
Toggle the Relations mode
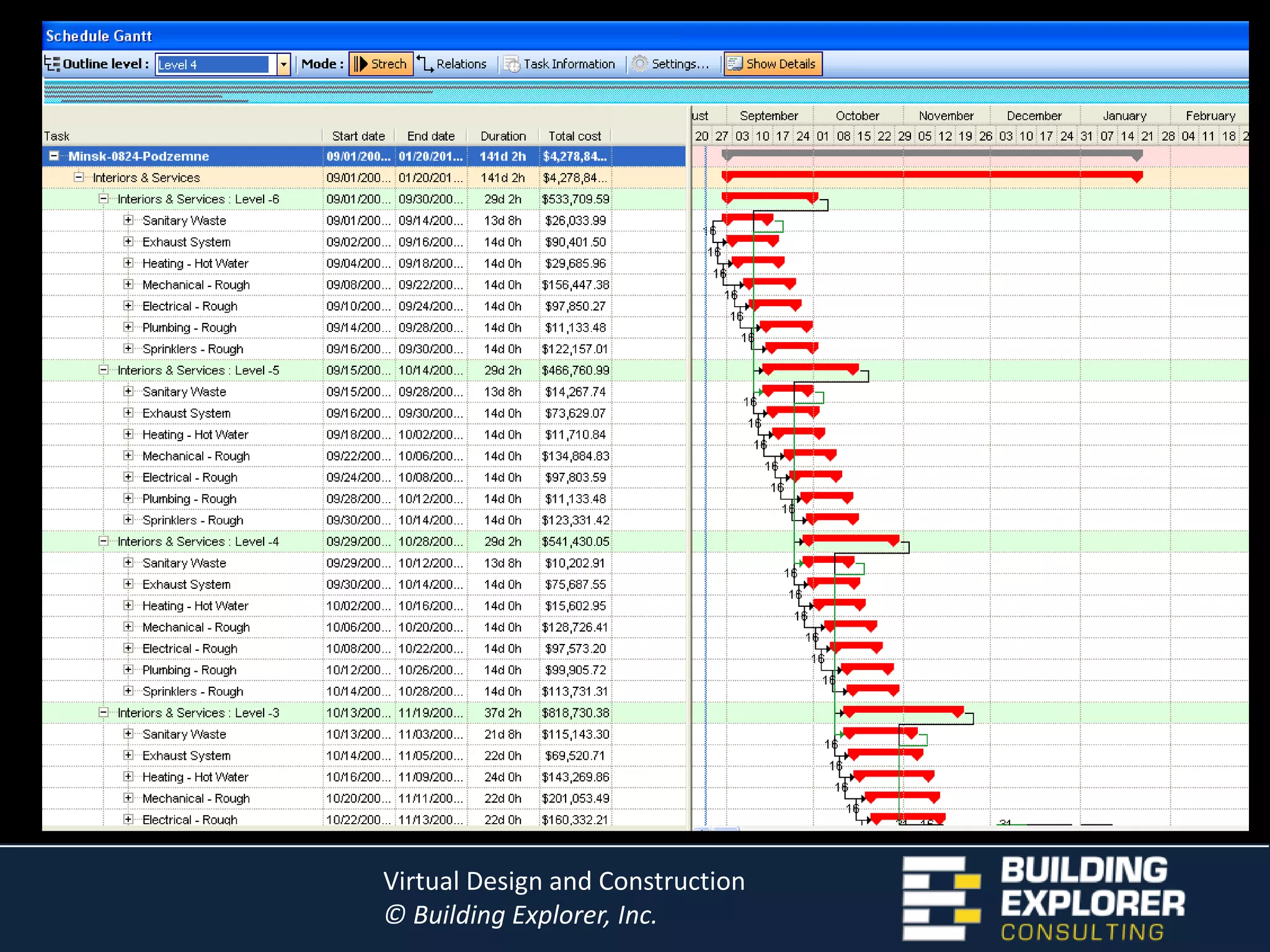click(451, 64)
